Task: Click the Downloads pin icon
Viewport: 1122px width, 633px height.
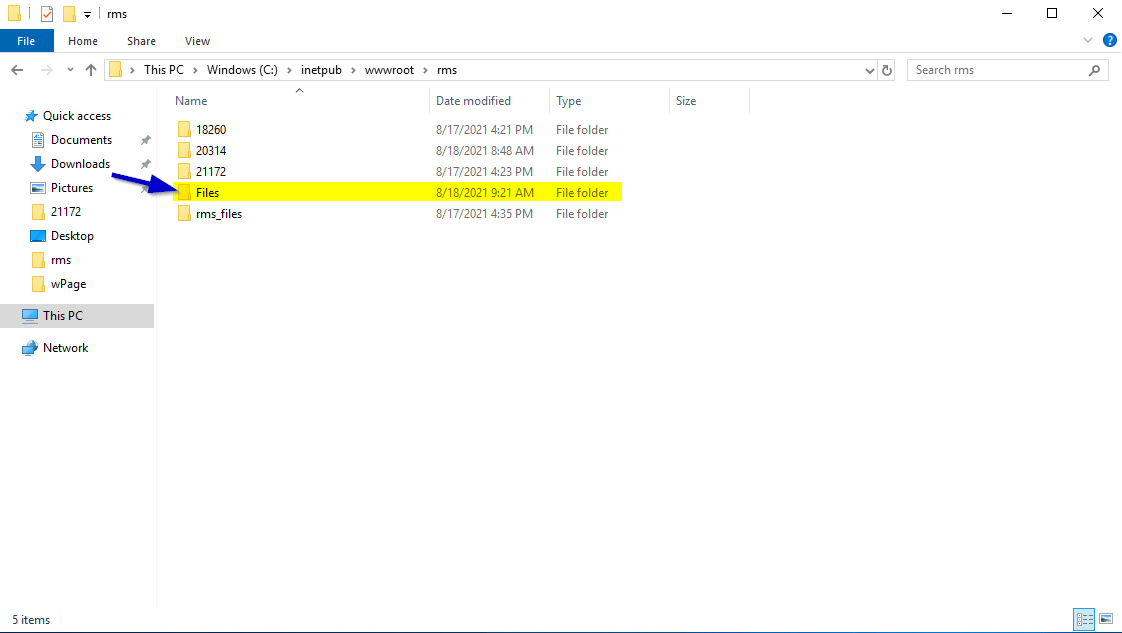Action: (x=145, y=165)
